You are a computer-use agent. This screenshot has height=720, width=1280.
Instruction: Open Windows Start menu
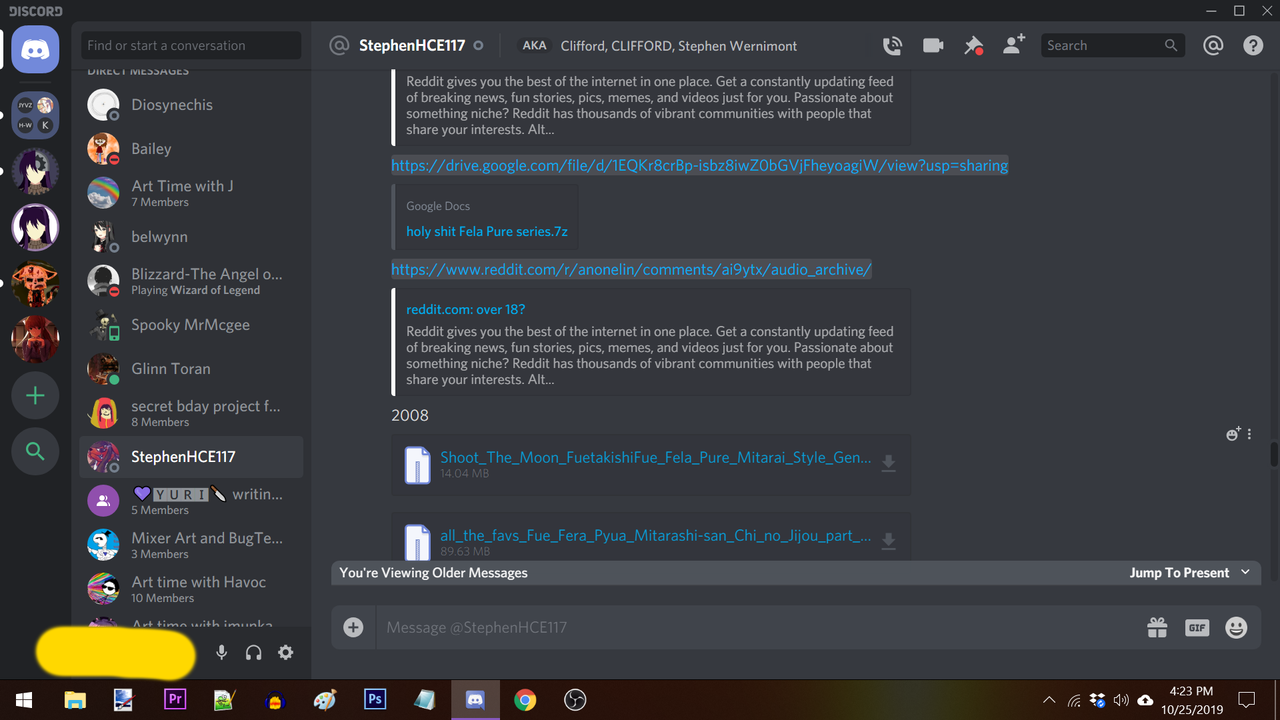(x=23, y=700)
